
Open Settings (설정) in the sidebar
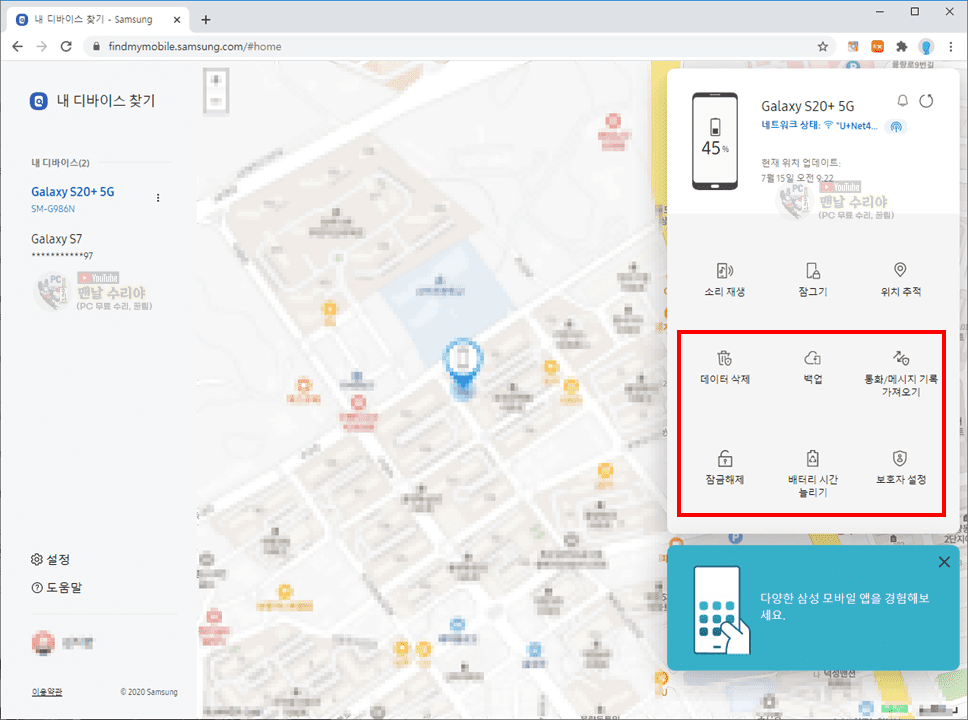50,559
